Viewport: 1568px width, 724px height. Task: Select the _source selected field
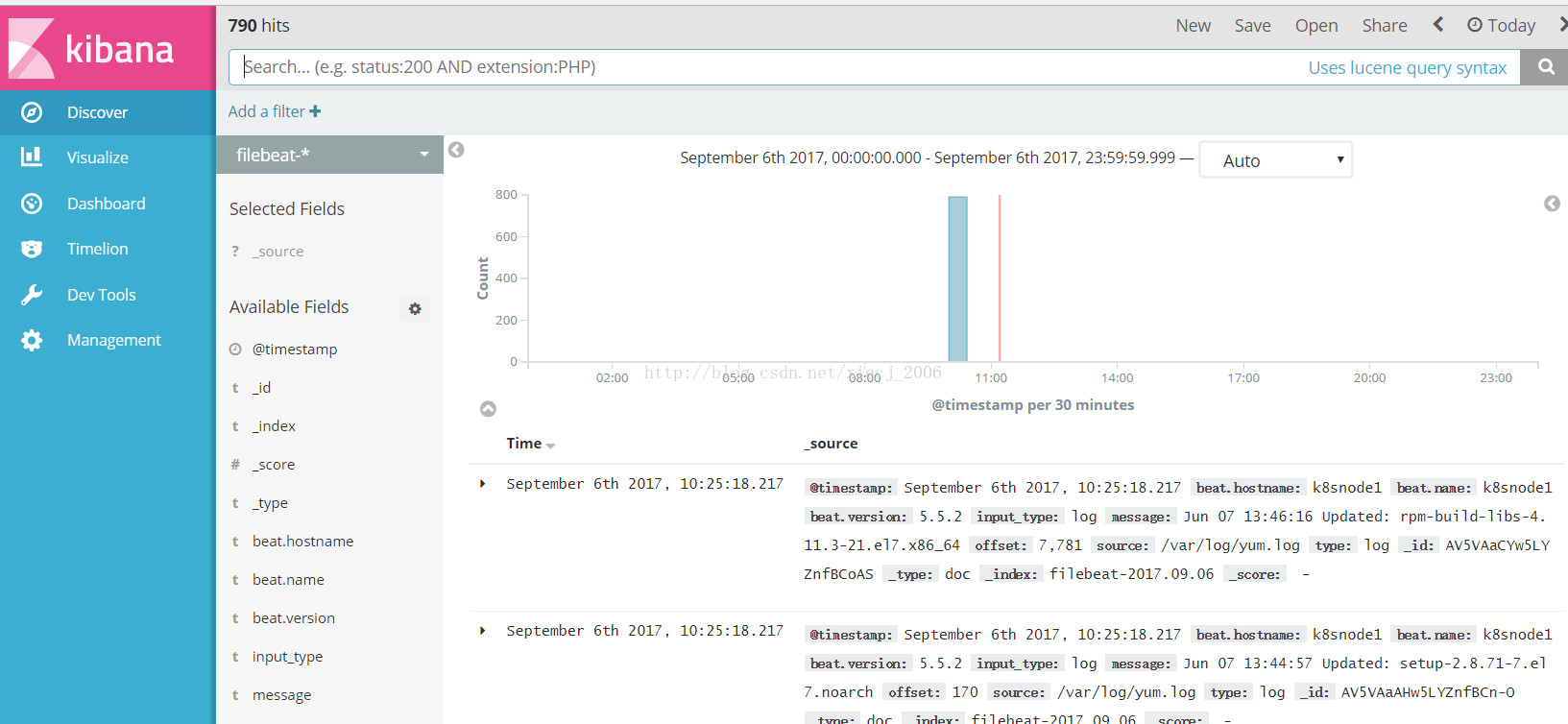[x=277, y=252]
